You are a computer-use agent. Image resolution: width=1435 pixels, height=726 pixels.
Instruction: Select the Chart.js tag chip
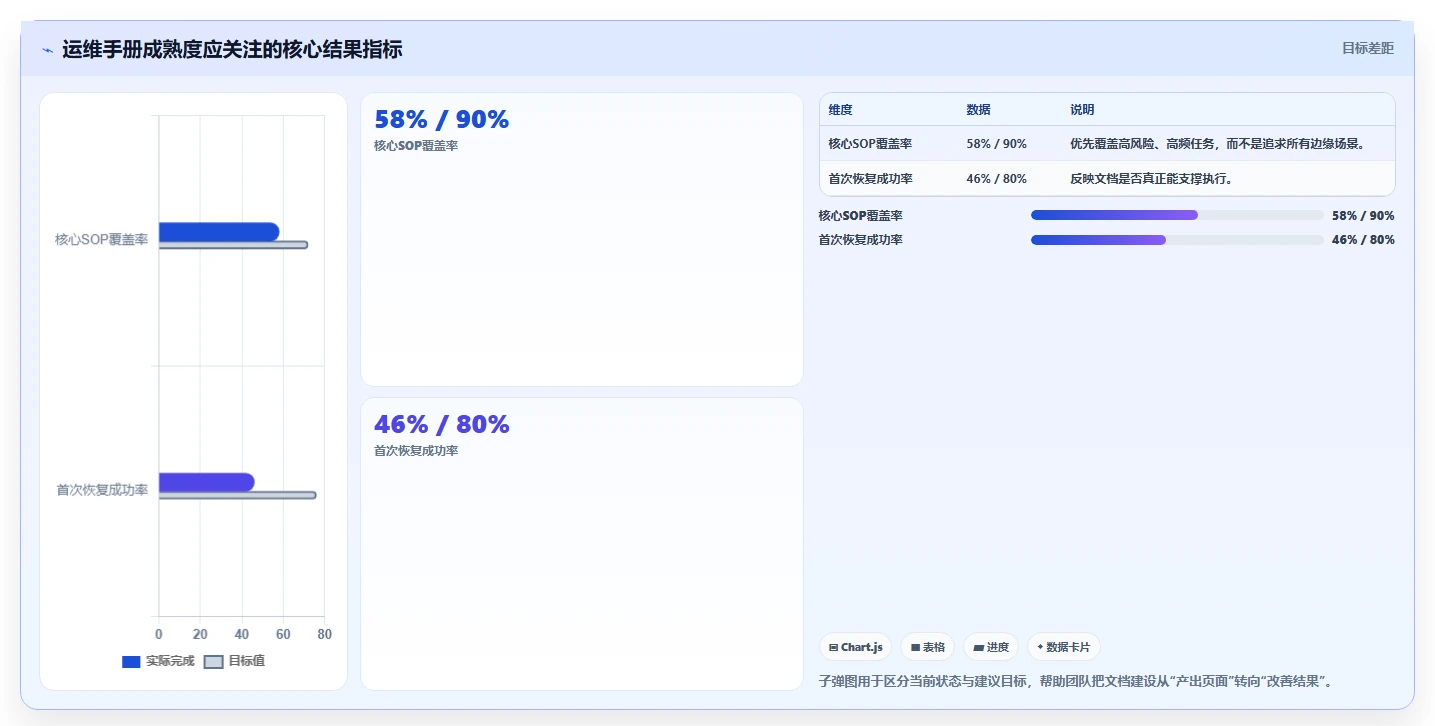[855, 647]
